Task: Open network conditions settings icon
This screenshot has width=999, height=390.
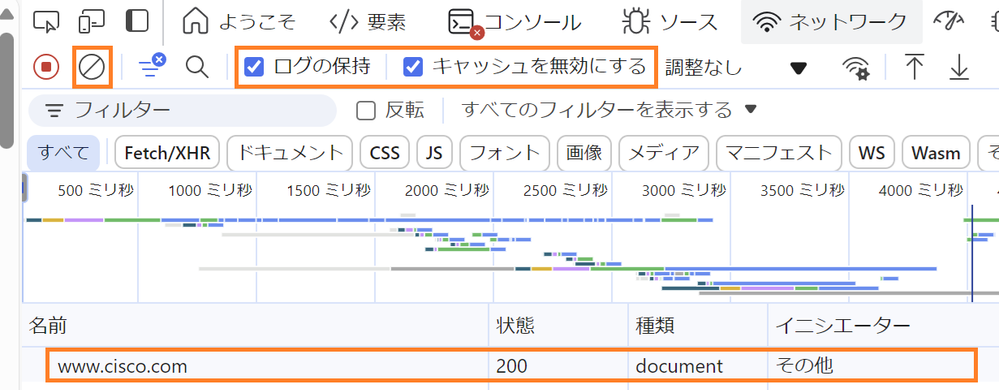Action: pyautogui.click(x=856, y=67)
